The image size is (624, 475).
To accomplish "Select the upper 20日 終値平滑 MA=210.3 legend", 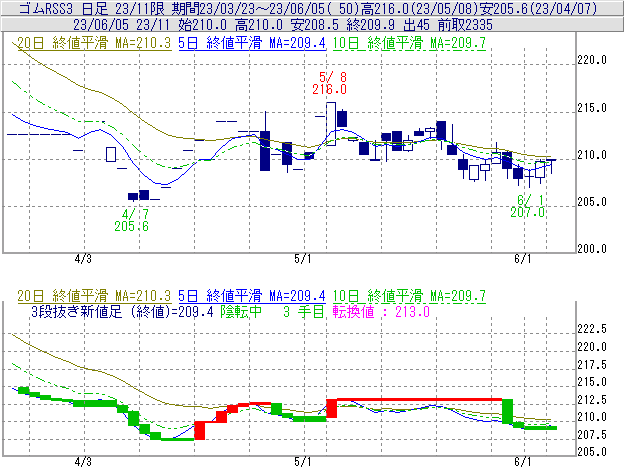I will tap(94, 43).
